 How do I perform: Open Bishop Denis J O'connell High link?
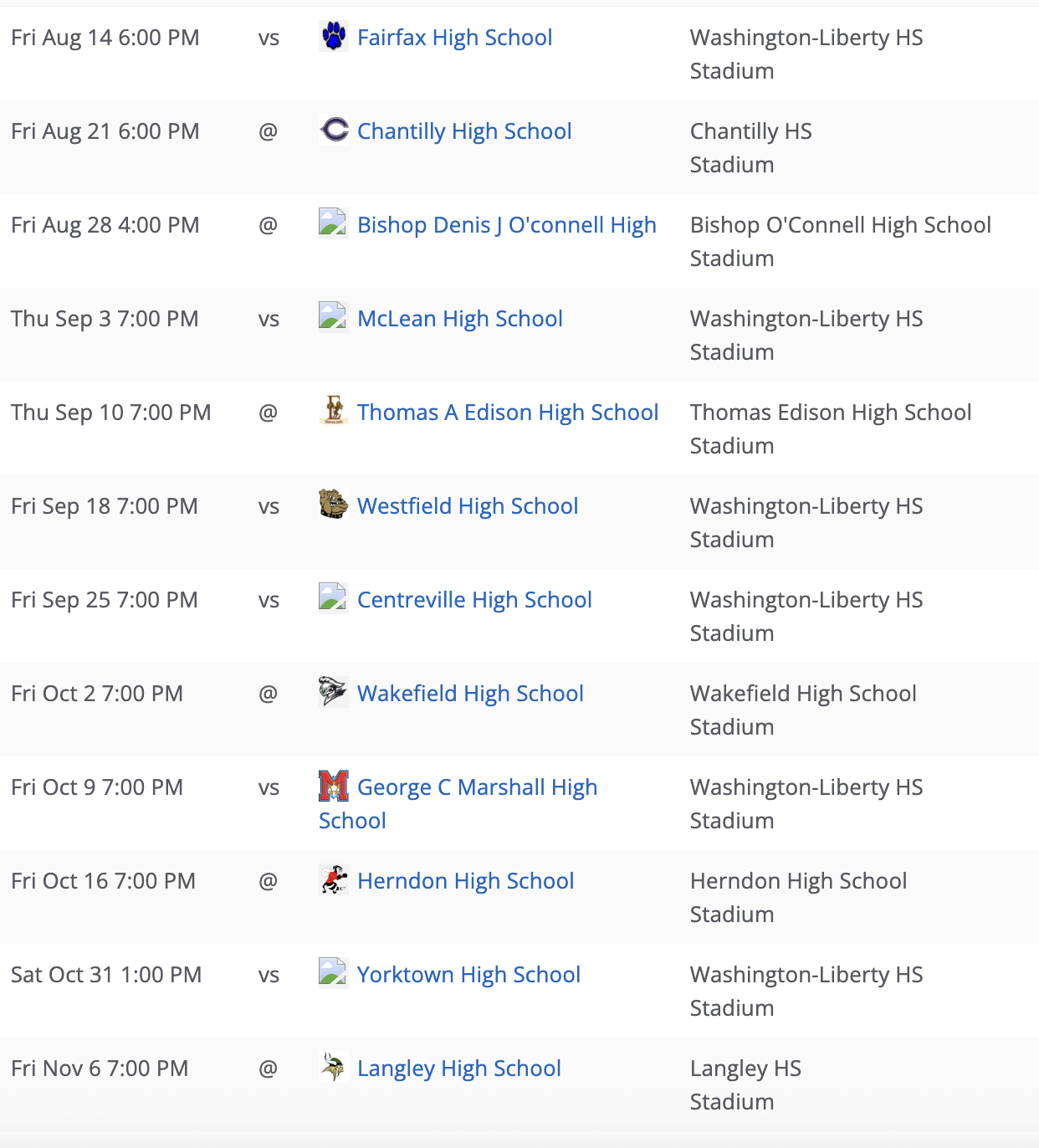506,225
